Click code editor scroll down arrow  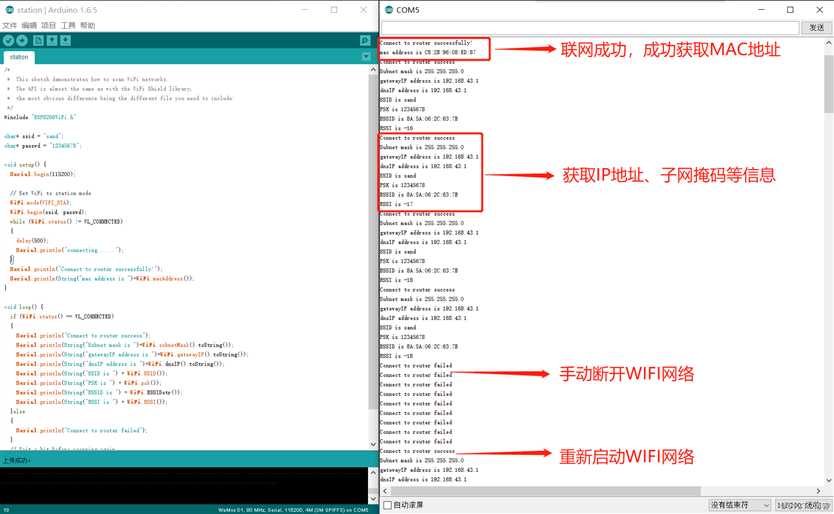coord(373,444)
